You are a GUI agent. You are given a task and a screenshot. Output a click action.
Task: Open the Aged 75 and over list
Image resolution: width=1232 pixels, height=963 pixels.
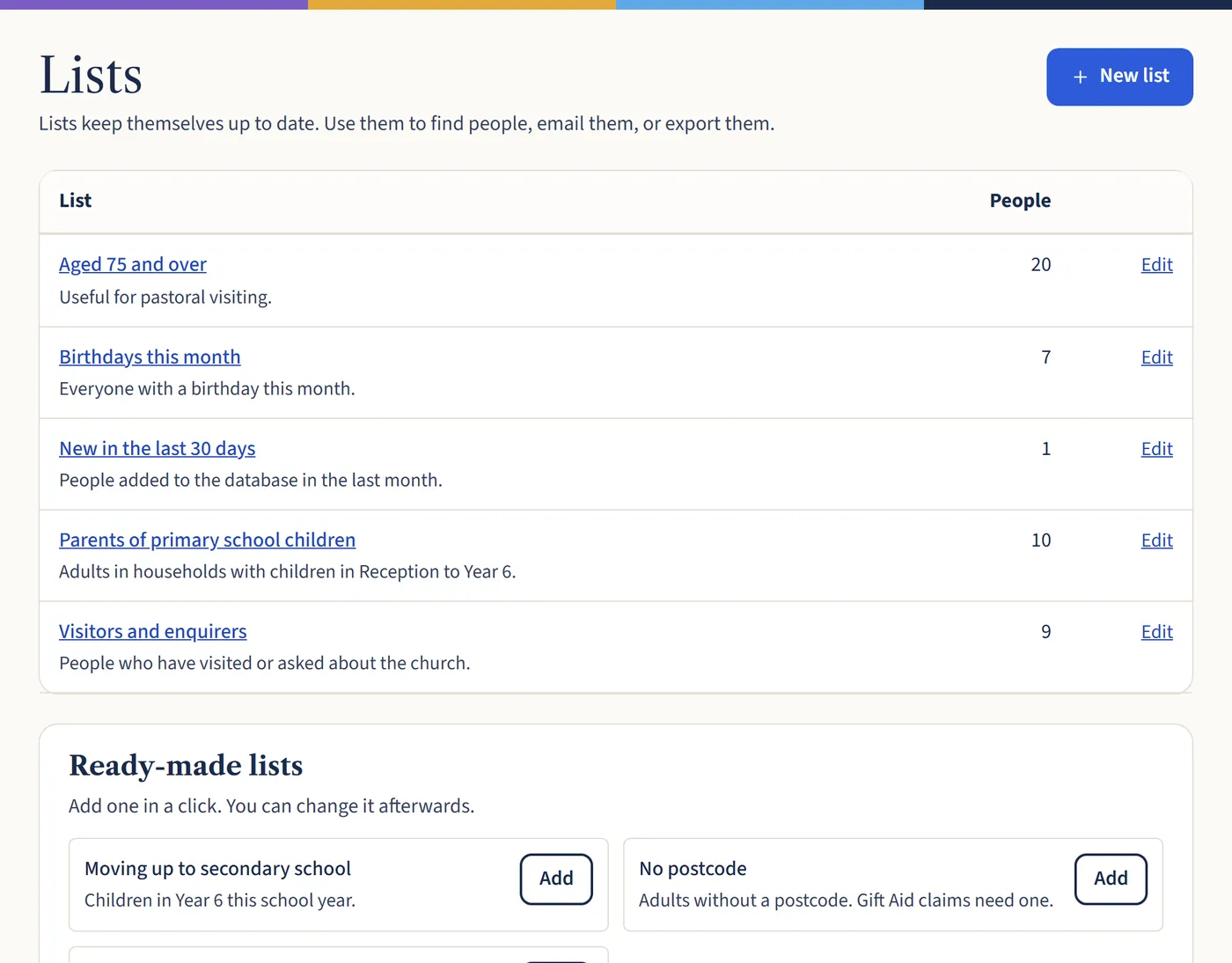coord(133,264)
